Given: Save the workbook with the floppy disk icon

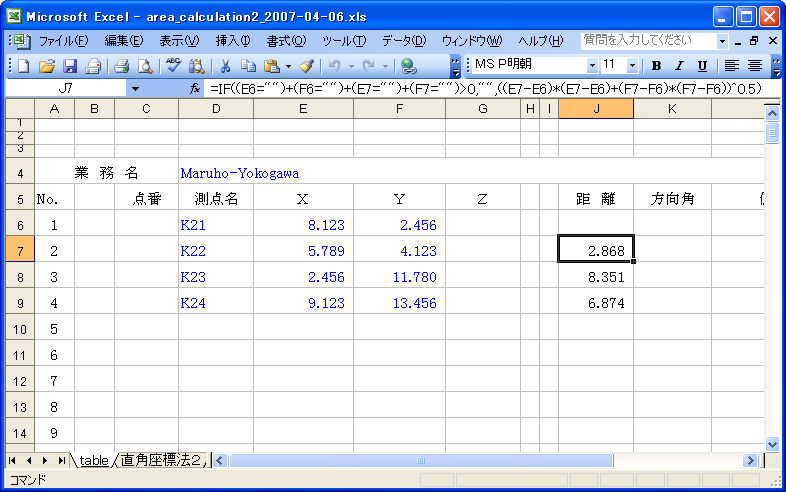Looking at the screenshot, I should [70, 66].
